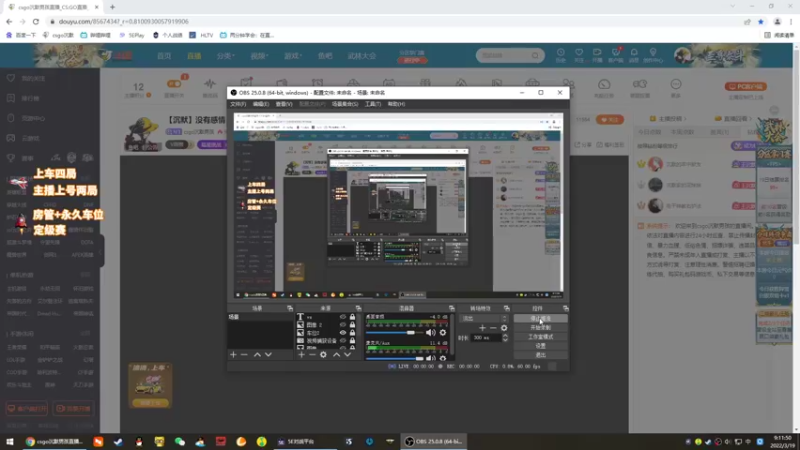Open the history clock icon in douyu header
This screenshot has width=800, height=450.
point(560,55)
